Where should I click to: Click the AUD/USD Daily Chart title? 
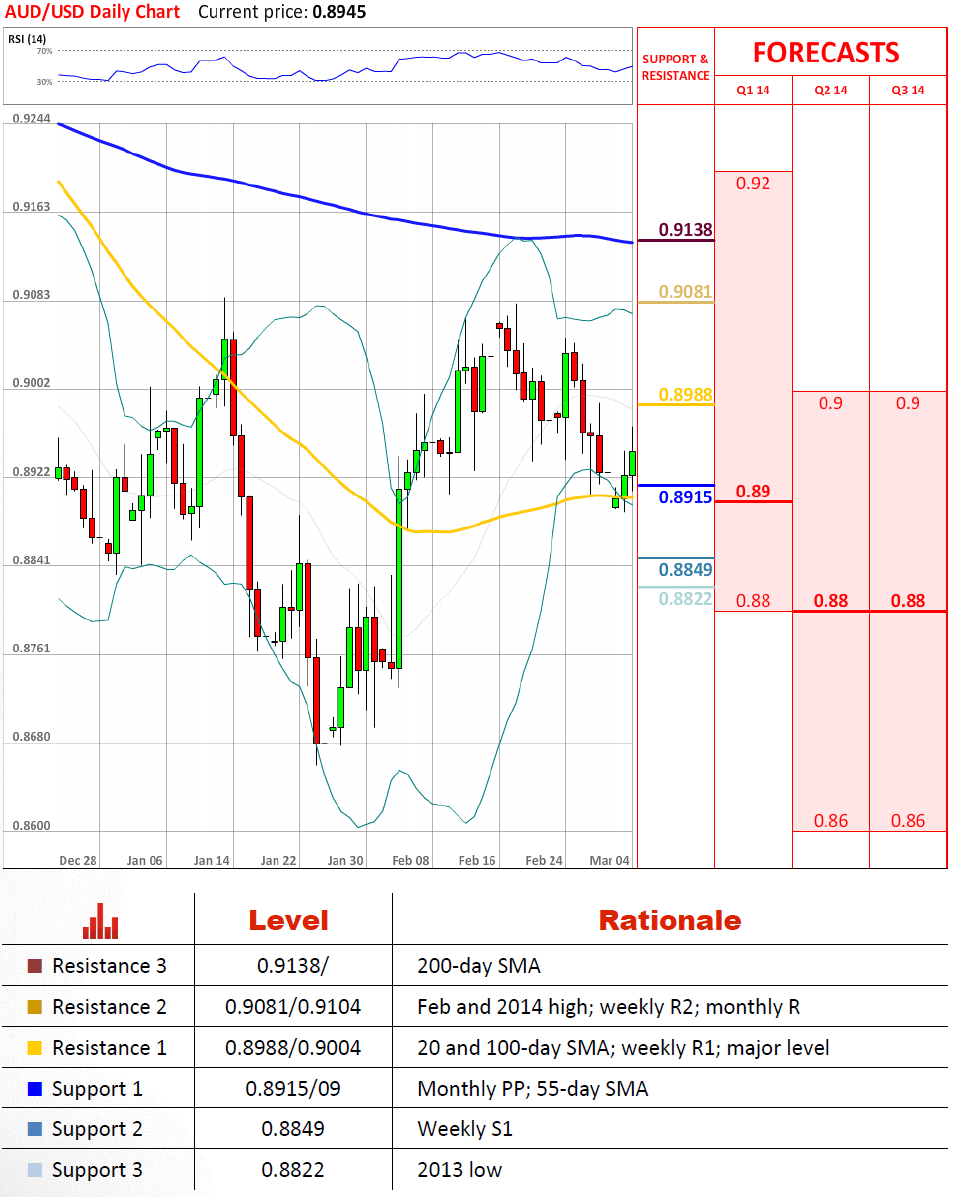[x=92, y=12]
